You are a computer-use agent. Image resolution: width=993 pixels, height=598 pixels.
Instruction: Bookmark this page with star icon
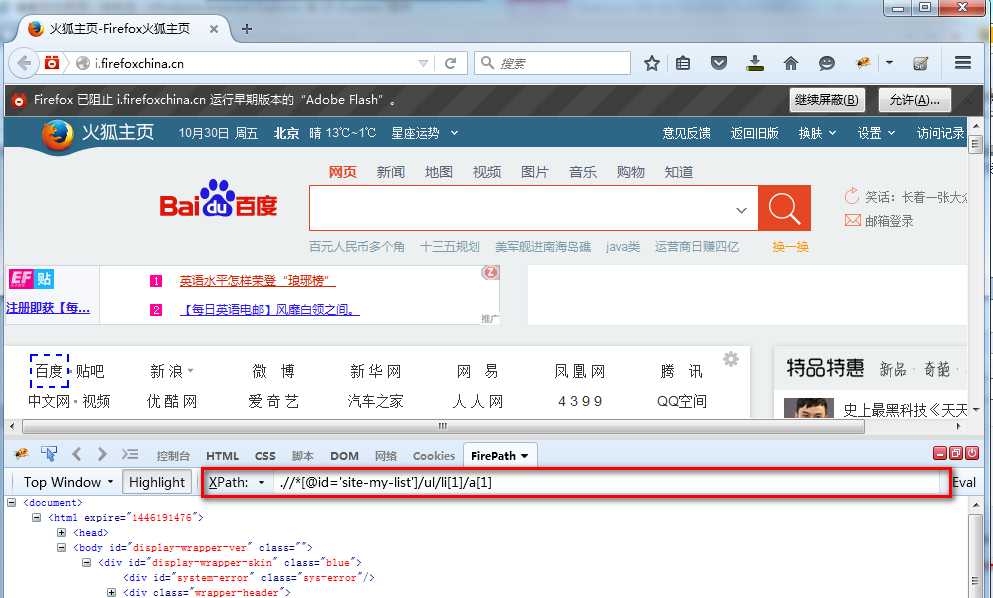coord(651,63)
